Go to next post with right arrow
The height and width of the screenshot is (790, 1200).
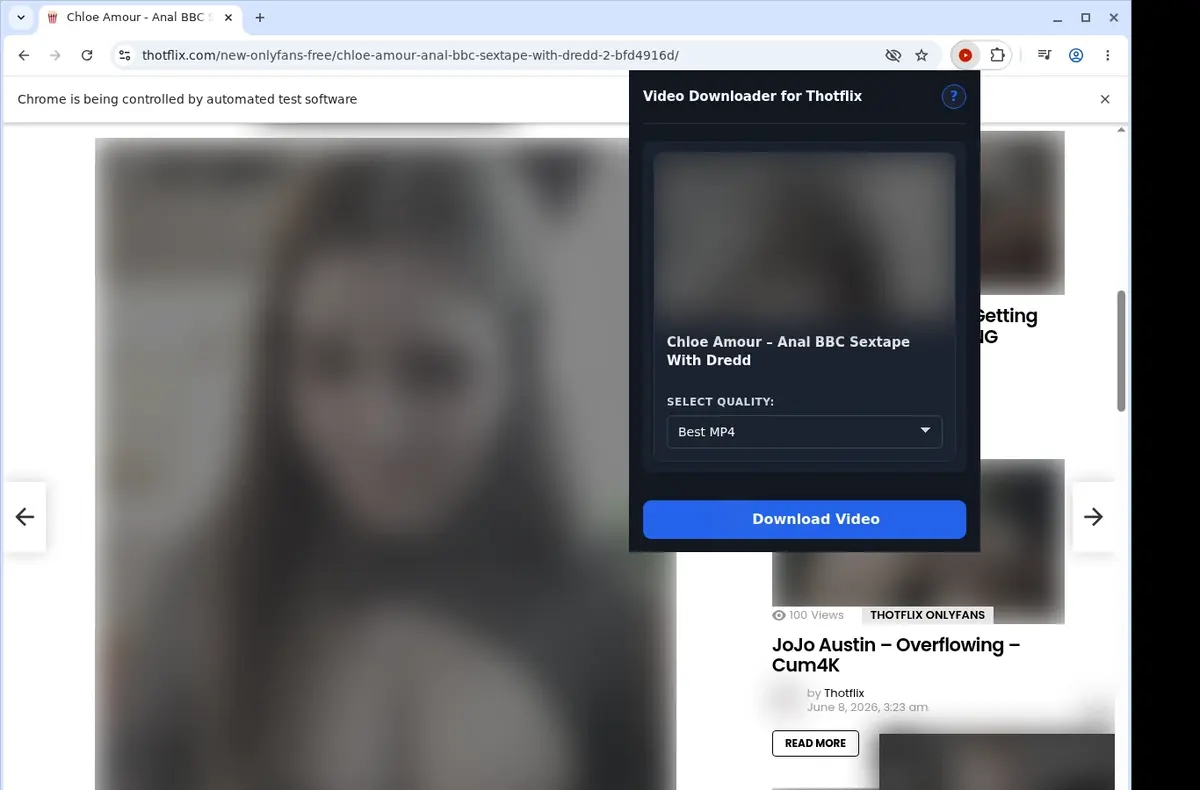(x=1094, y=517)
